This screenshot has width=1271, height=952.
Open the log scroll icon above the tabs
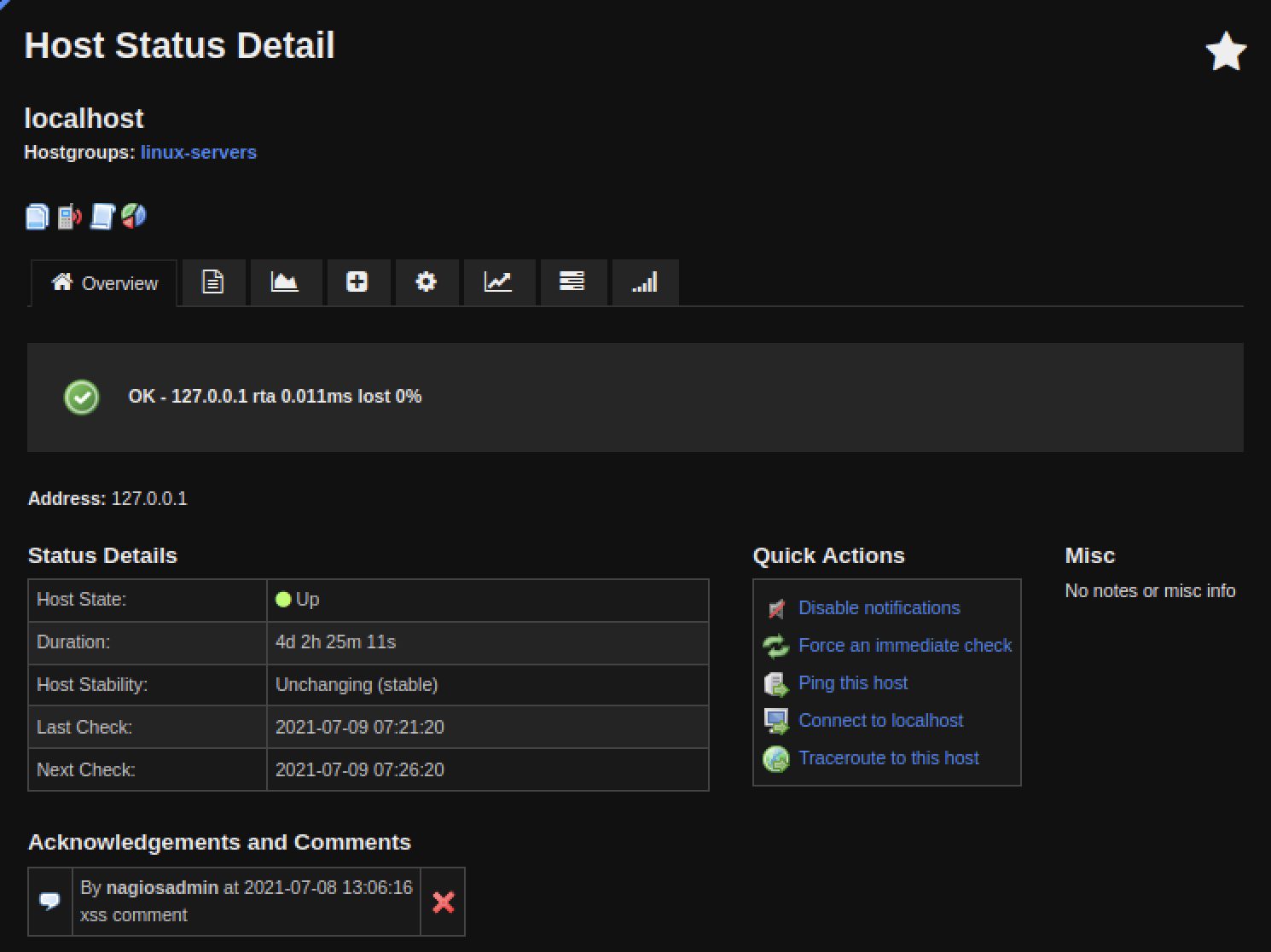click(102, 216)
